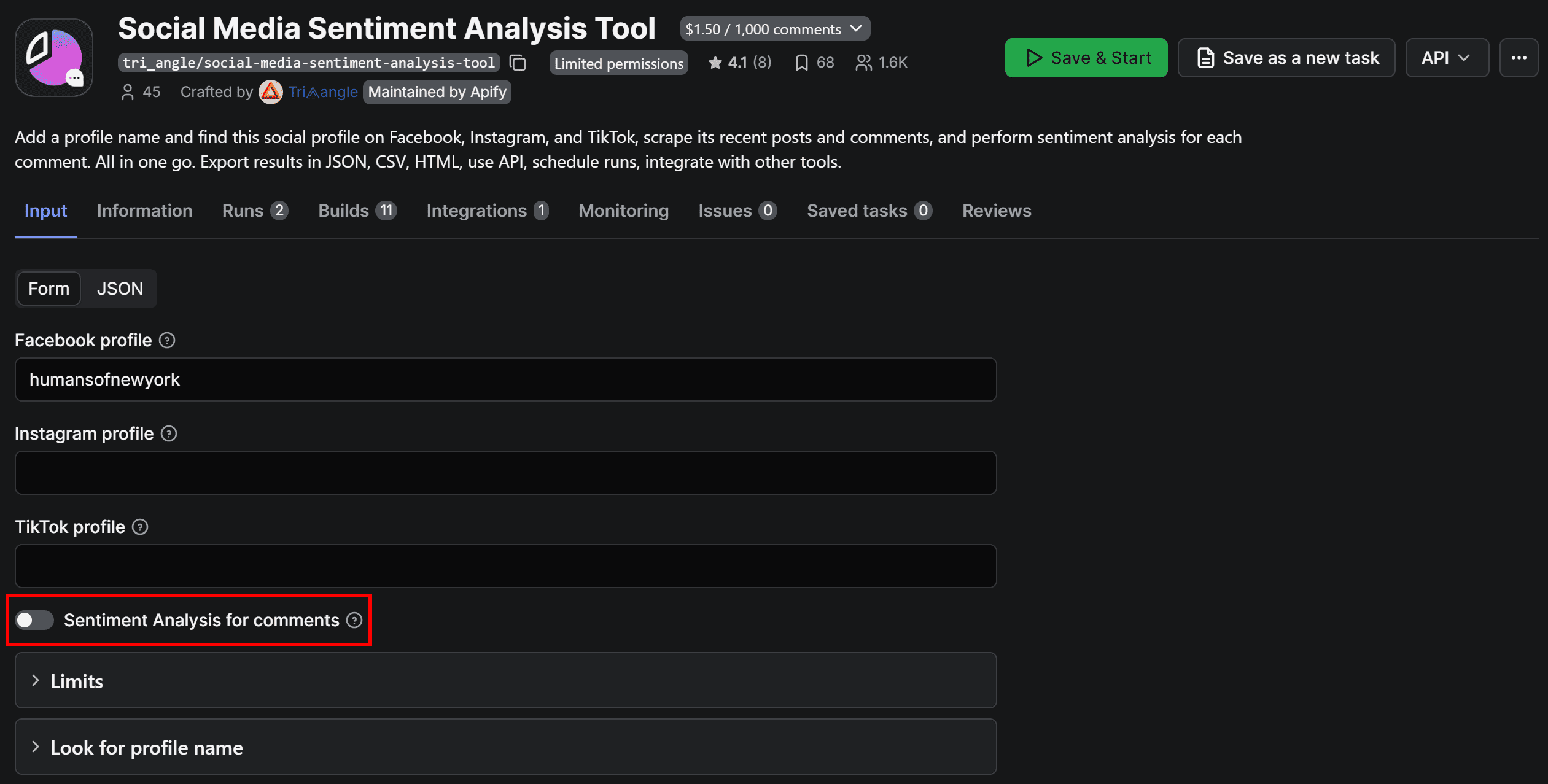Click the Instagram profile input field
This screenshot has width=1548, height=784.
504,473
